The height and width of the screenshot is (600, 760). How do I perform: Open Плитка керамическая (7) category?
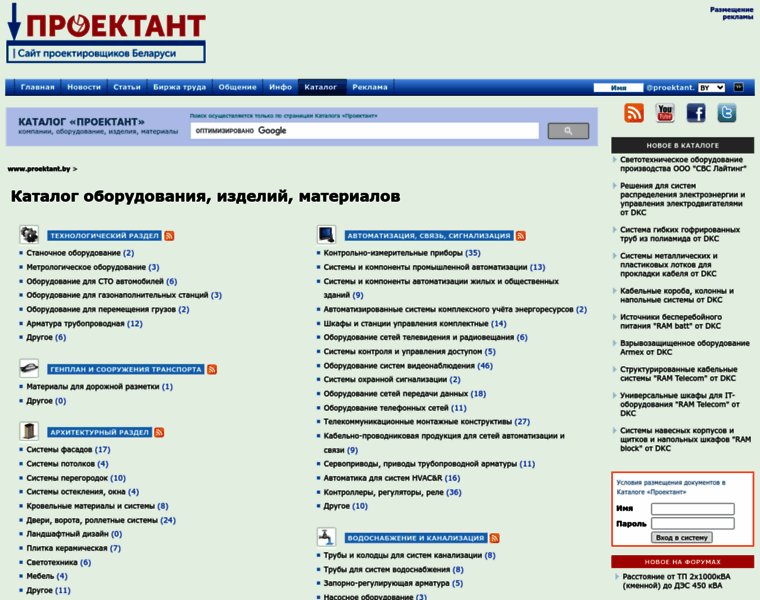click(74, 548)
